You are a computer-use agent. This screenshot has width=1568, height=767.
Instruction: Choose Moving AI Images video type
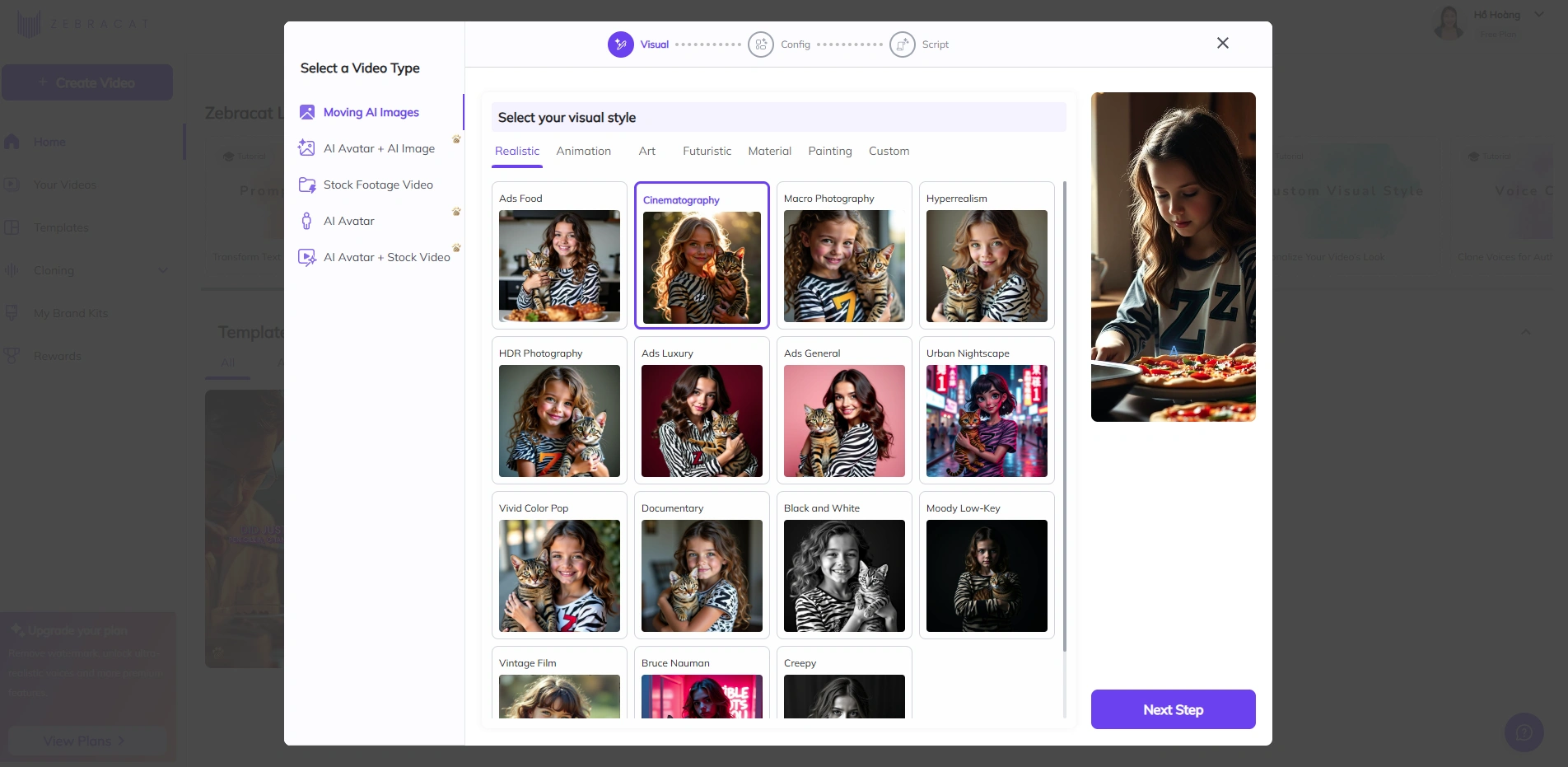pyautogui.click(x=374, y=112)
